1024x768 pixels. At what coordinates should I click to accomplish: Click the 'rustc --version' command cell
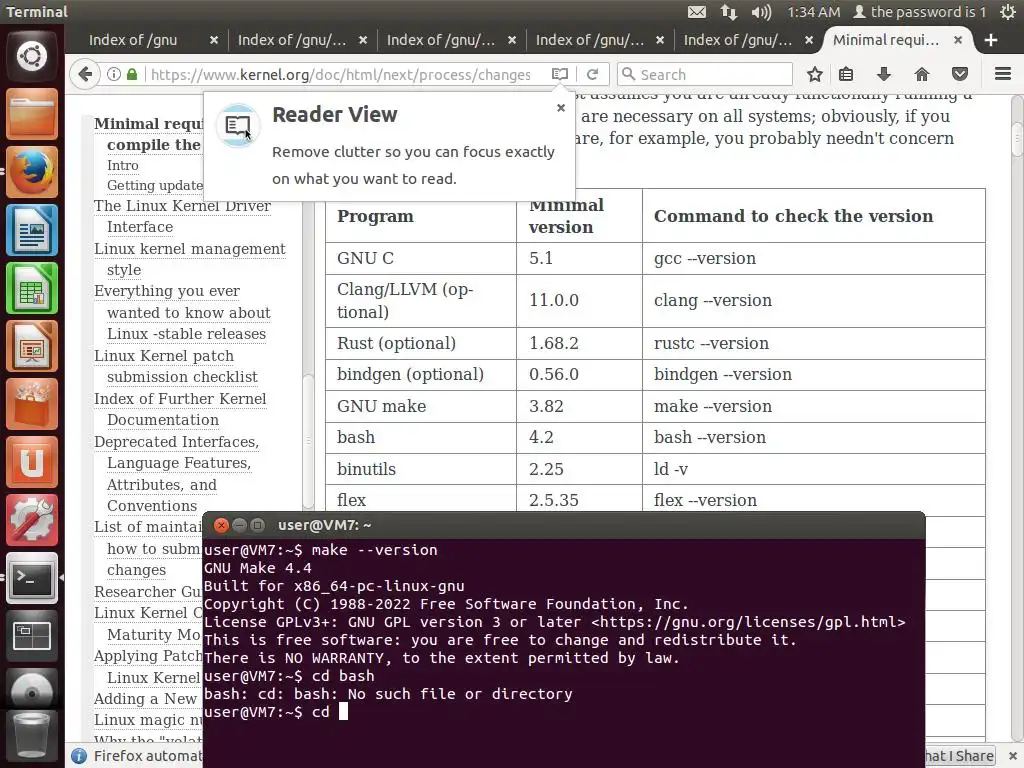click(x=814, y=344)
